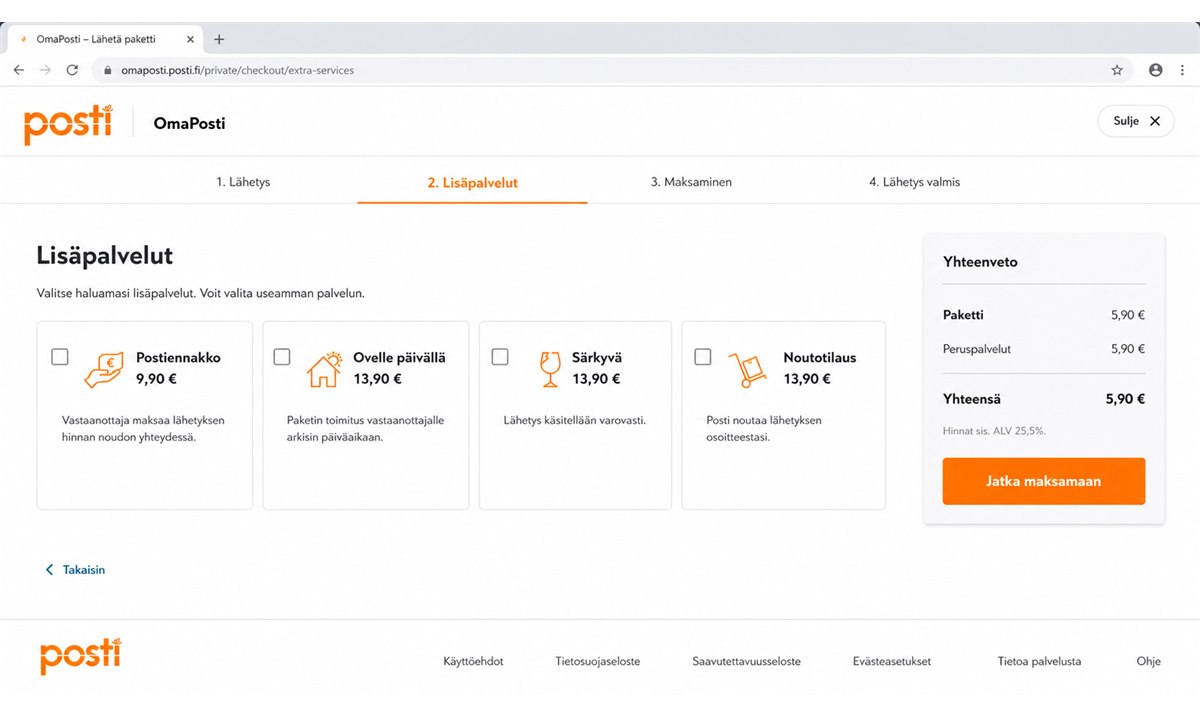
Task: Click the Lisäpalvelut page heading
Action: pyautogui.click(x=105, y=255)
